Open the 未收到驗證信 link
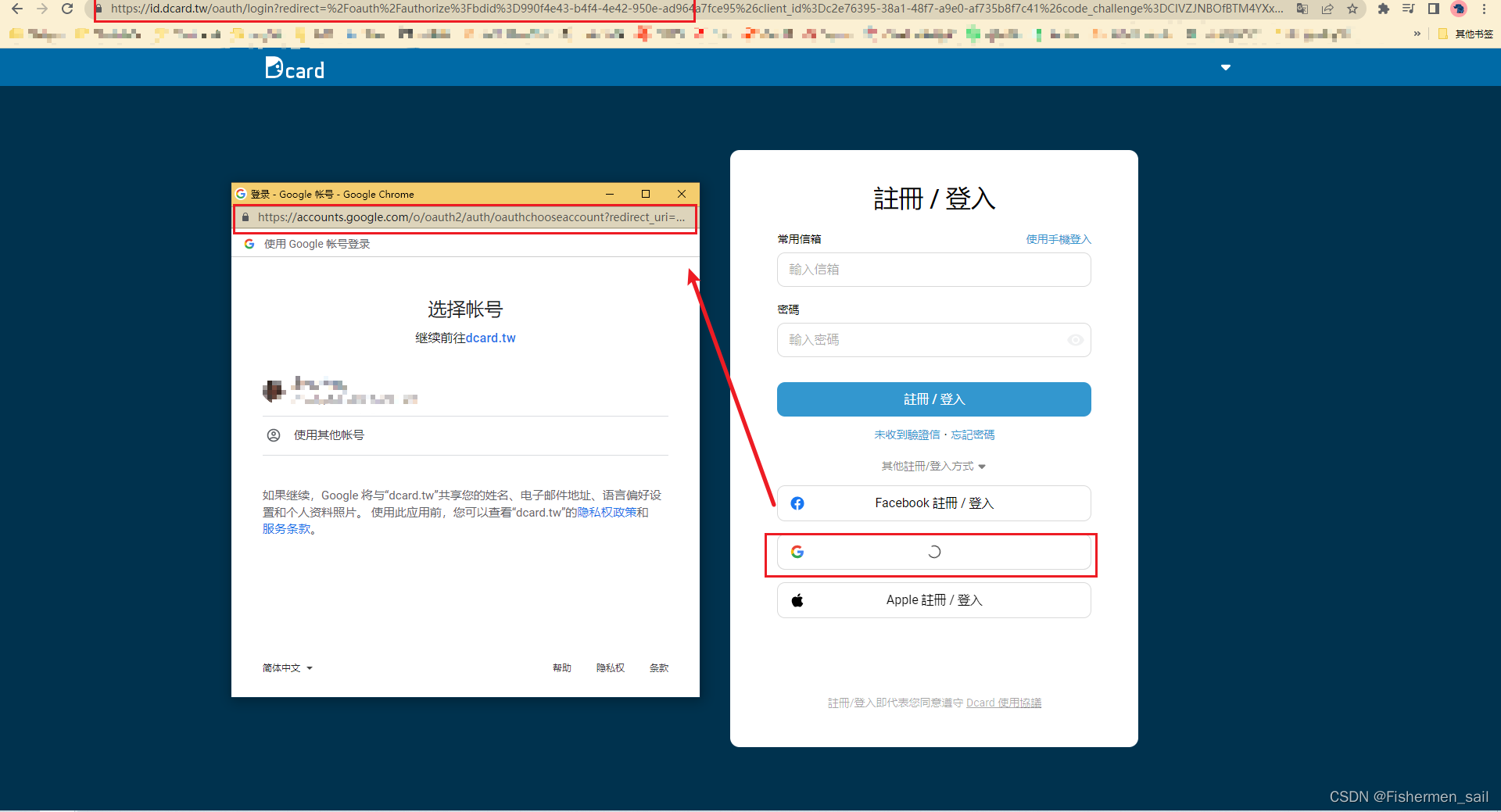 (x=907, y=435)
